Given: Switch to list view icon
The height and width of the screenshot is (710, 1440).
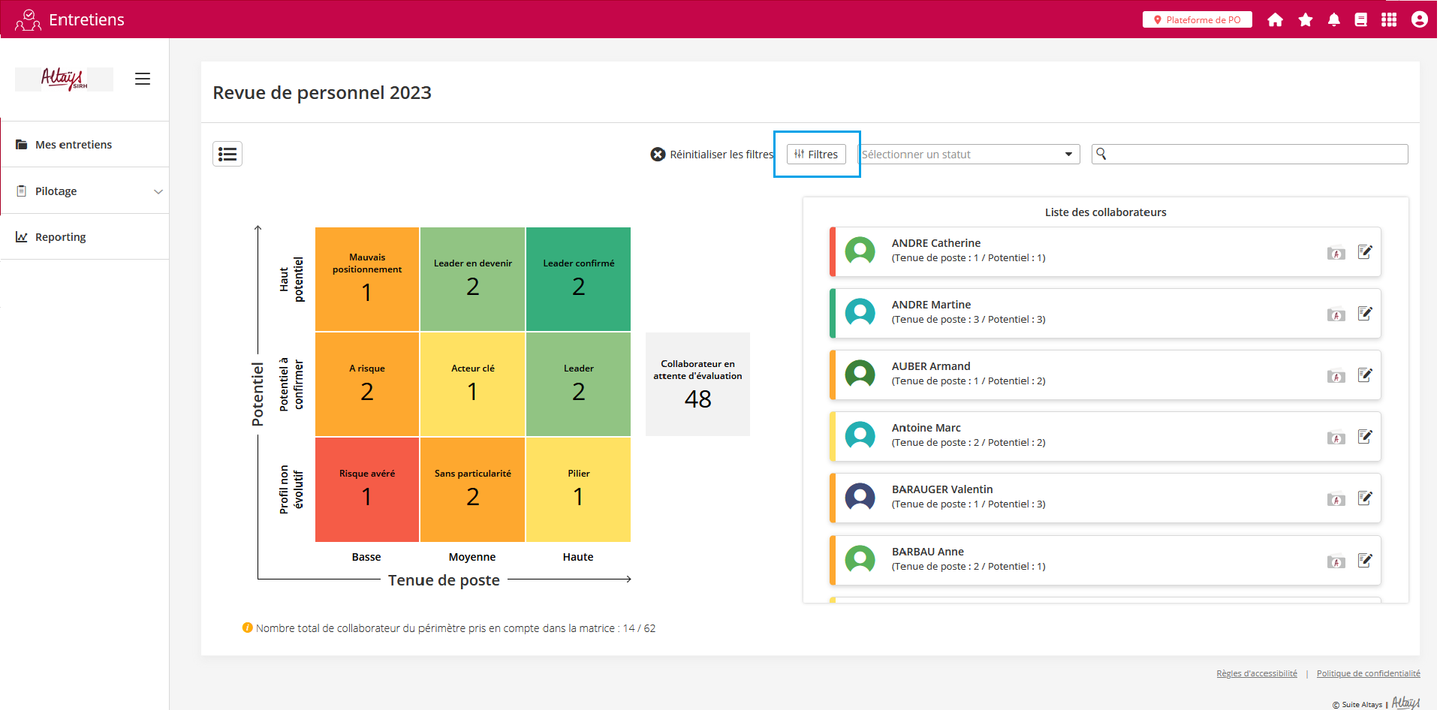Looking at the screenshot, I should [x=227, y=154].
